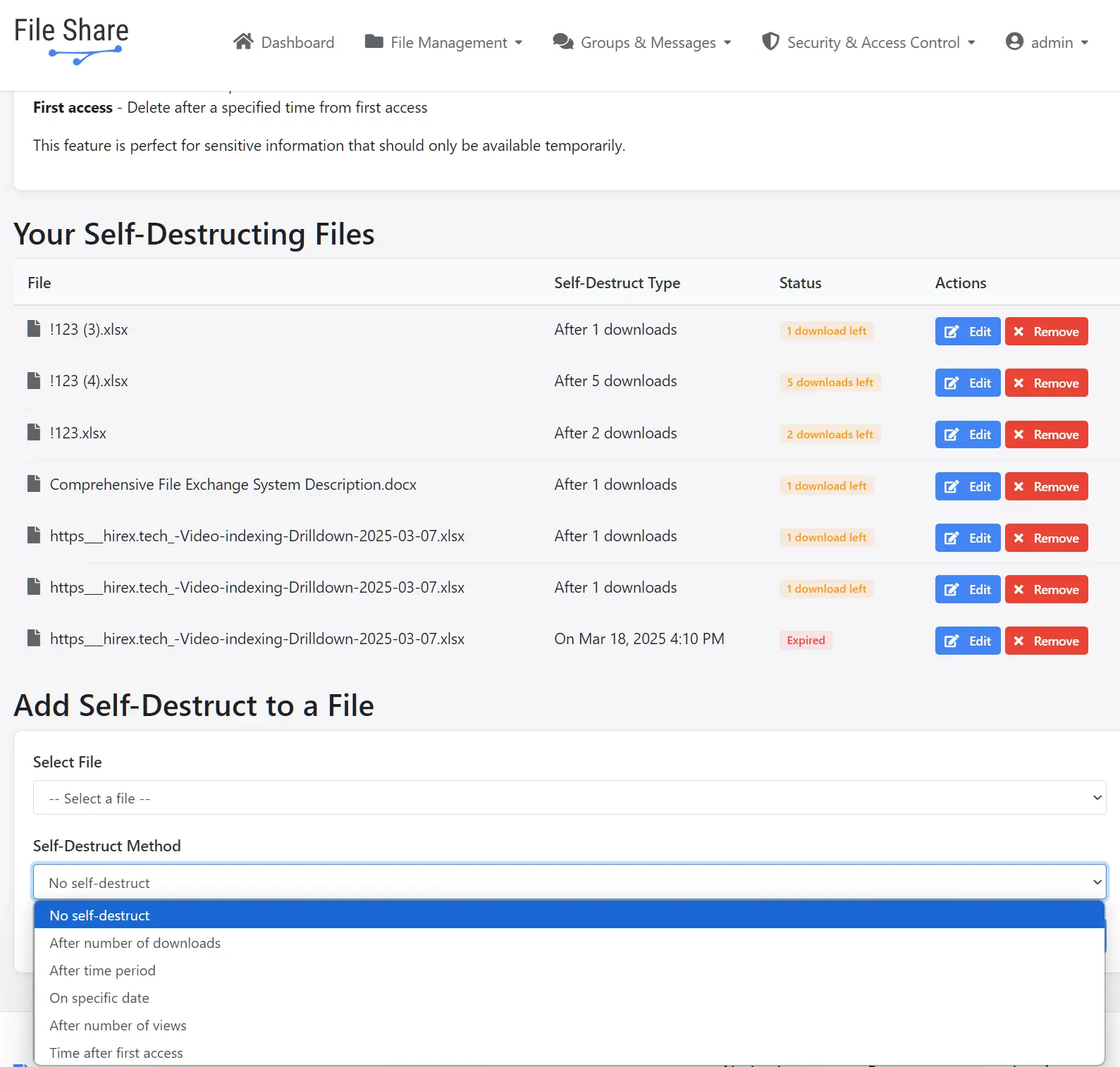This screenshot has height=1067, width=1120.
Task: Select 'Time after first access' option
Action: (116, 1053)
